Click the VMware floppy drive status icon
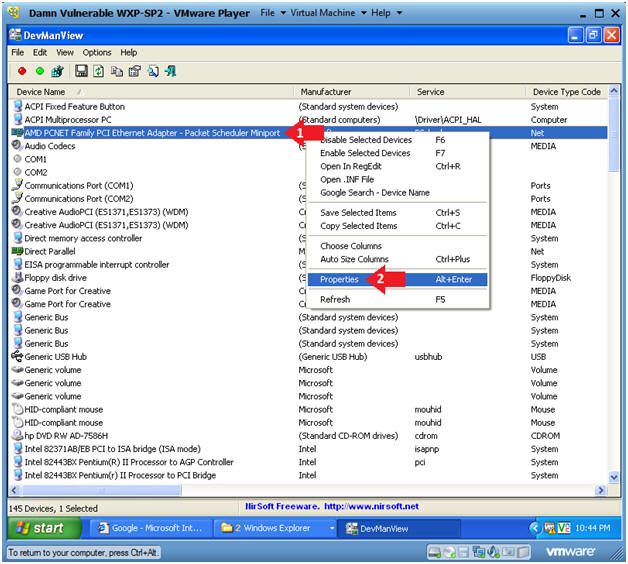Screen dimensions: 628x564 pos(463,552)
